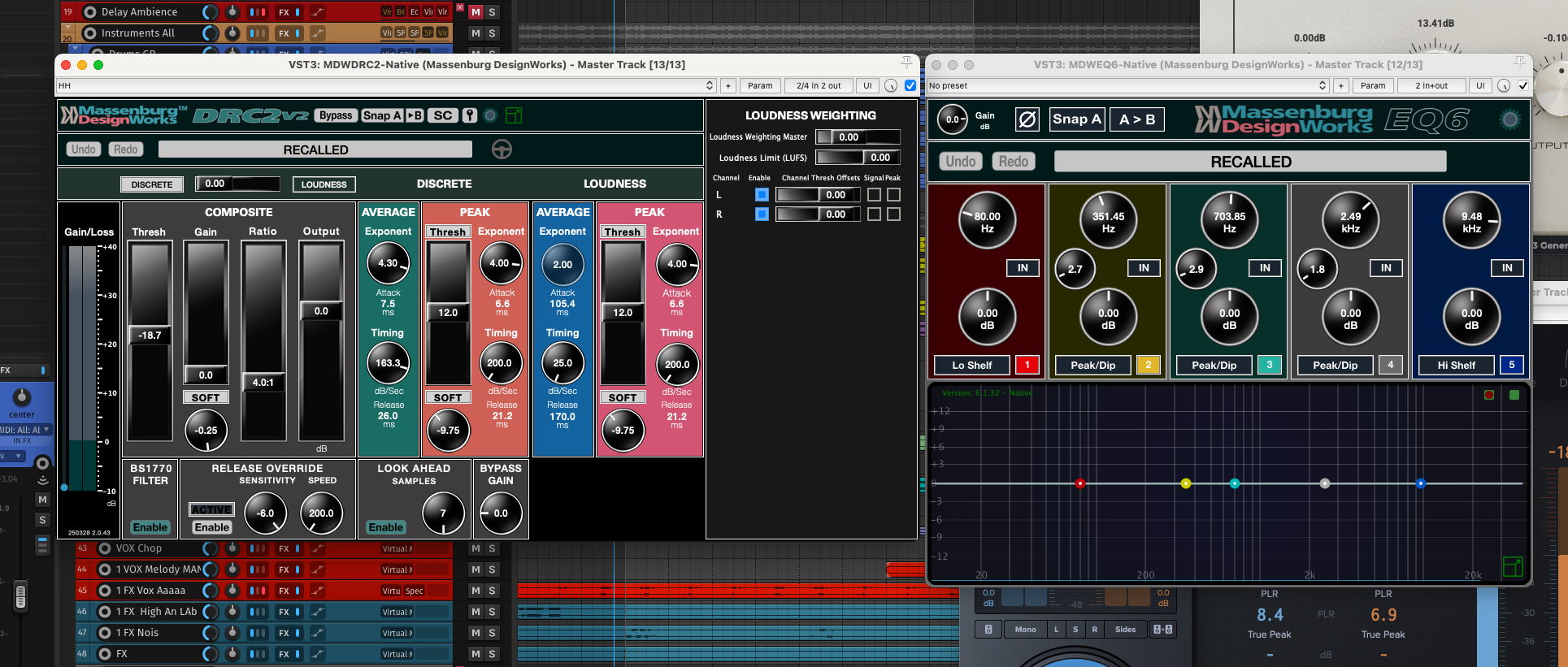Click SC sidechain button in DRC2
1568x667 pixels.
coord(443,115)
